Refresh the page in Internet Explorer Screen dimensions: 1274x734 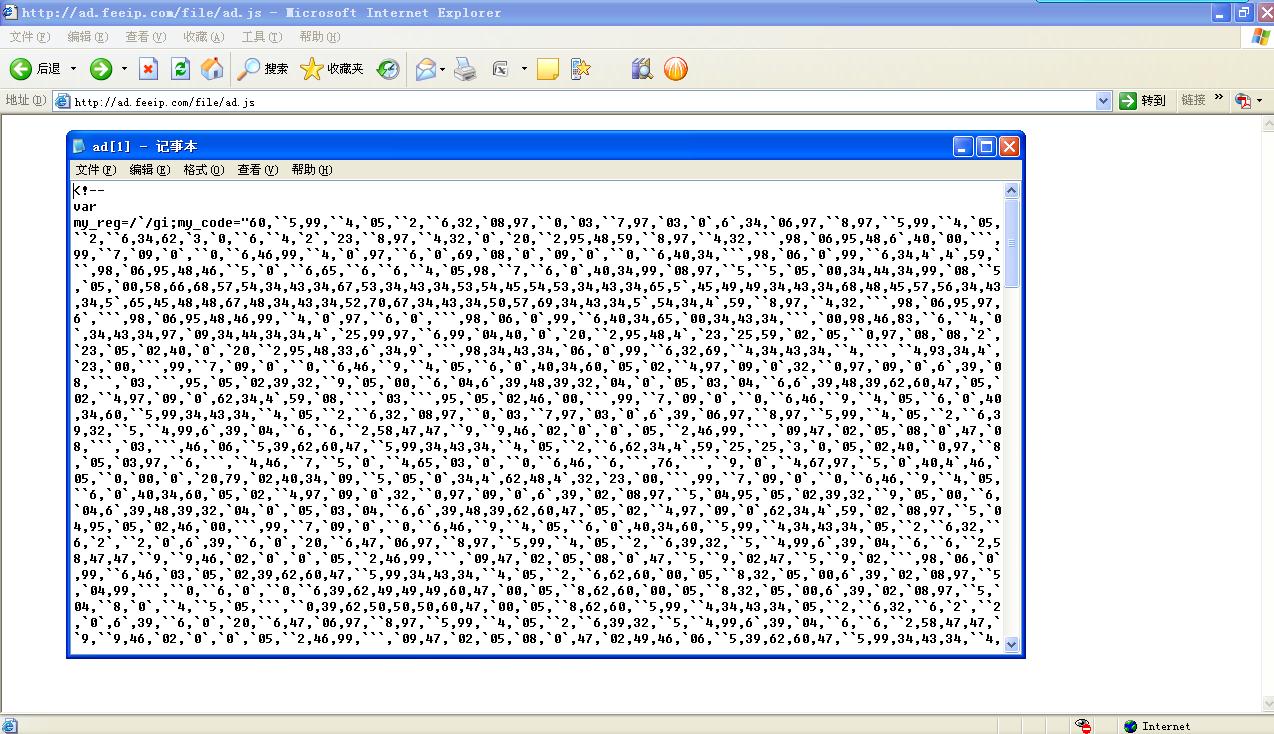[x=180, y=69]
